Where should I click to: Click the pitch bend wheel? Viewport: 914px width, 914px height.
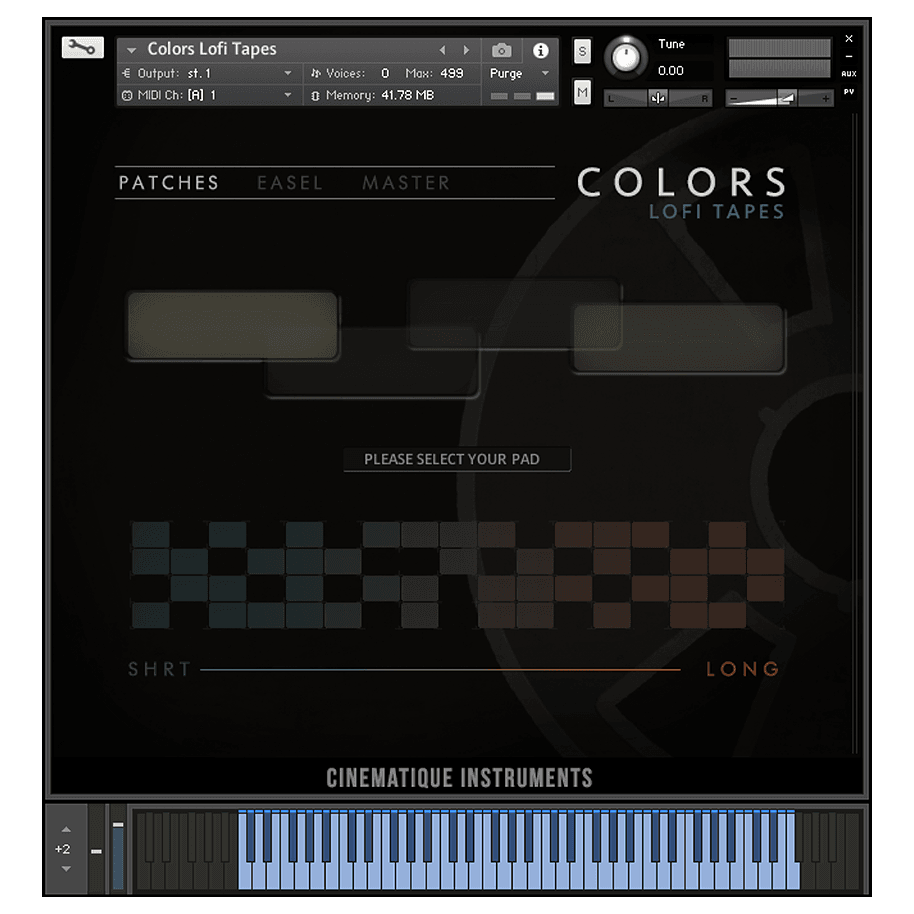click(97, 849)
